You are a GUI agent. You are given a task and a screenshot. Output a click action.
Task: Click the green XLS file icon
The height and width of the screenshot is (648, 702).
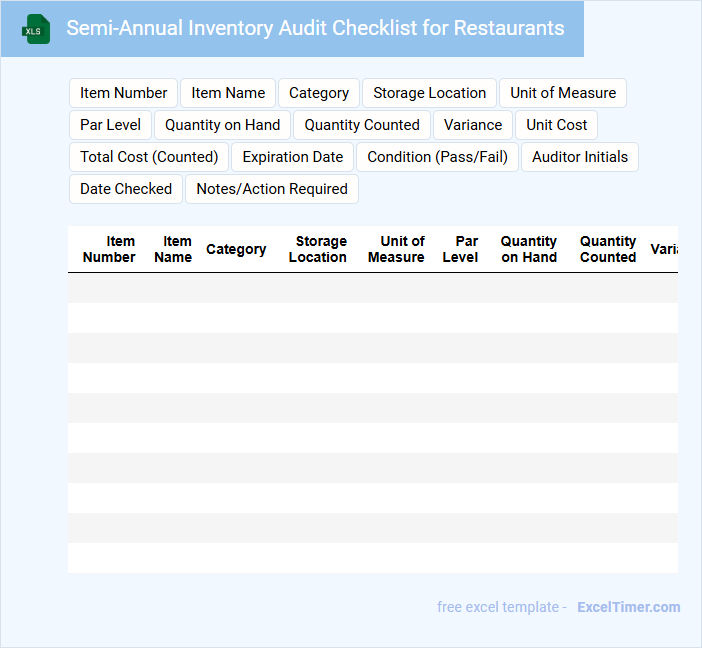(36, 29)
